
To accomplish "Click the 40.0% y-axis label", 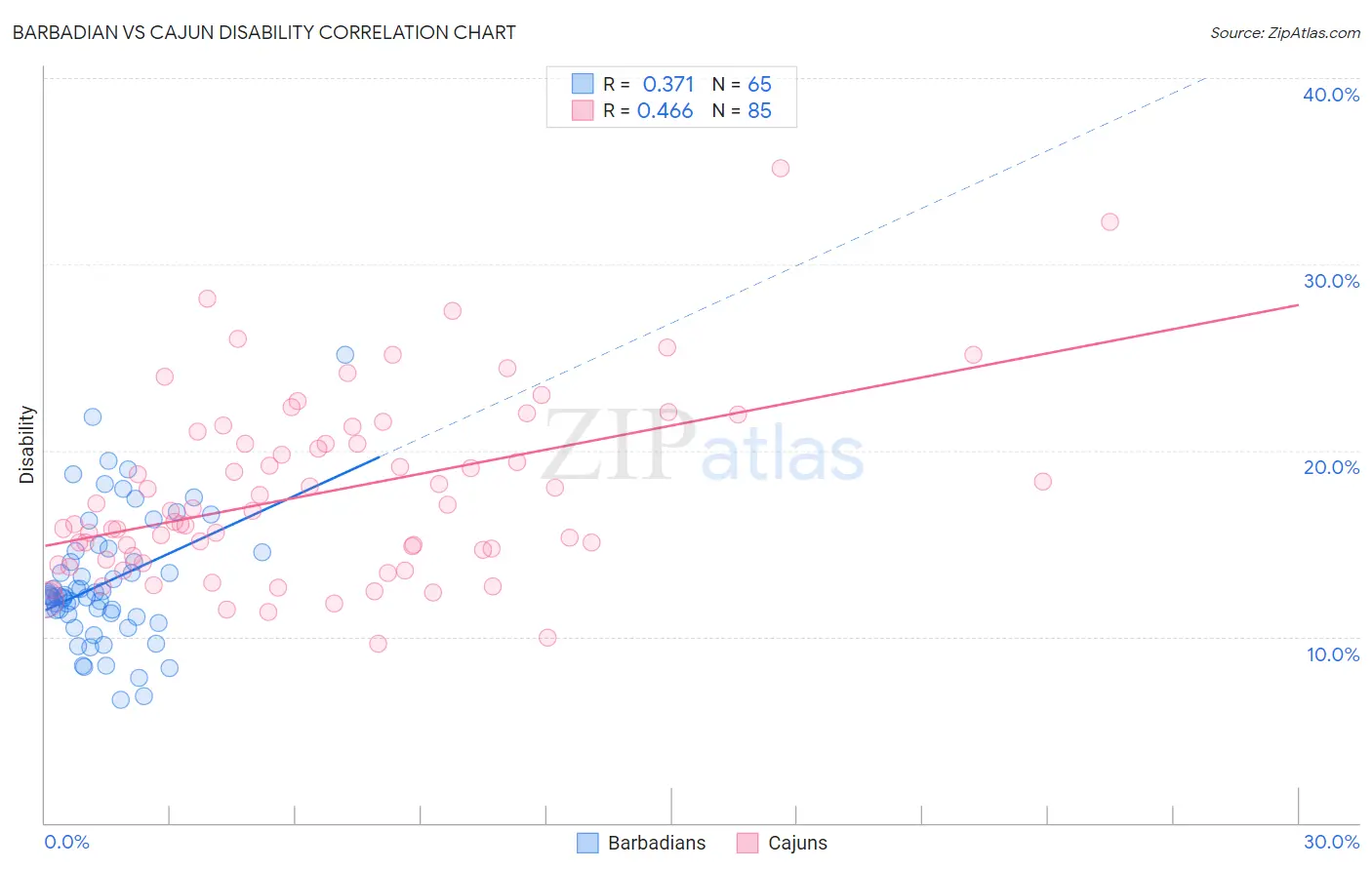I will (x=1331, y=95).
